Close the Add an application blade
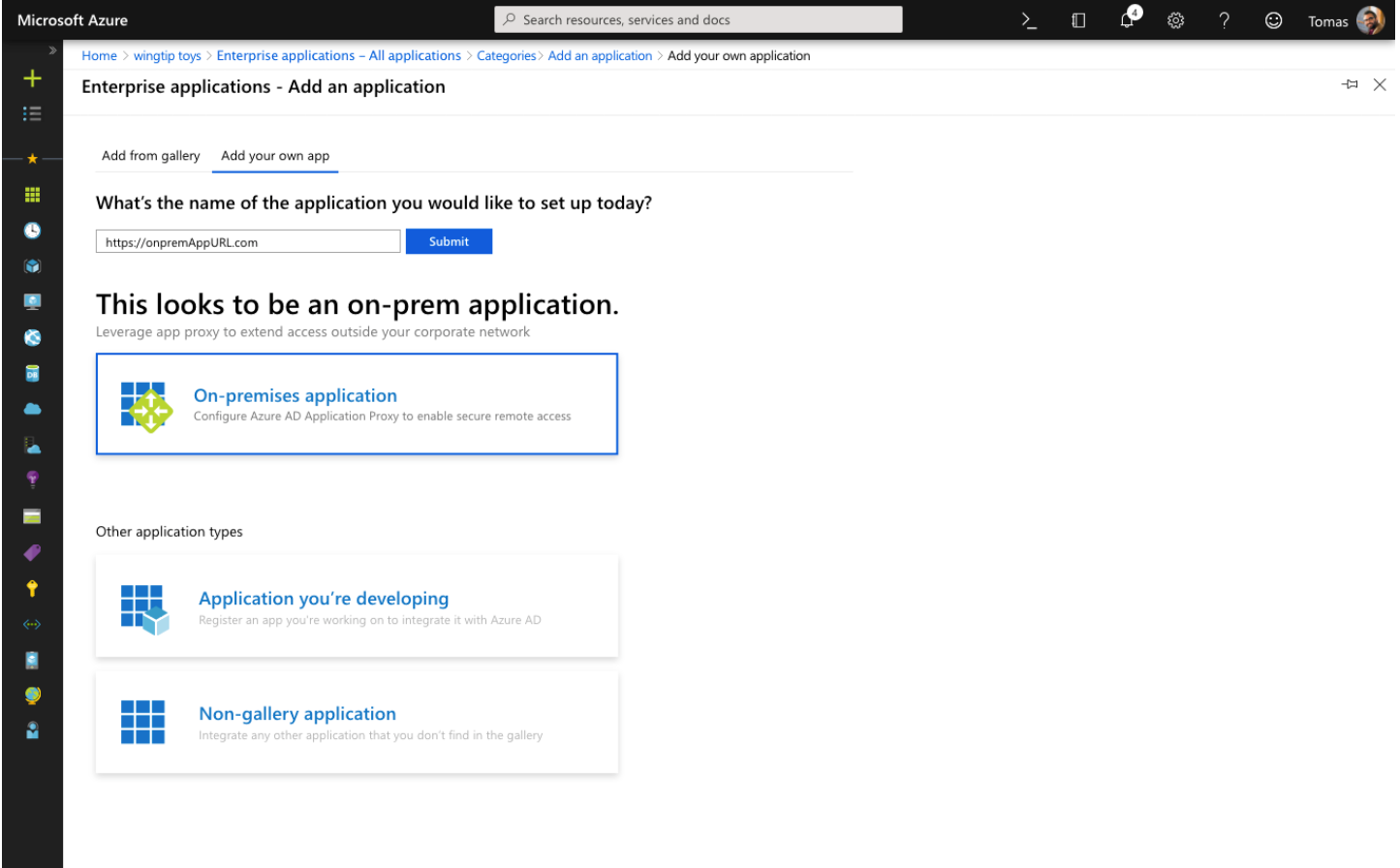Screen dimensions: 1400x868 [1380, 85]
